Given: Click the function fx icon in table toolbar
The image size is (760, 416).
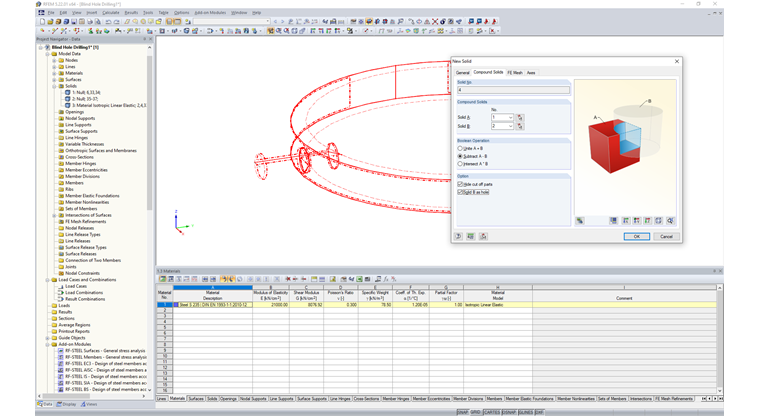Looking at the screenshot, I should [x=386, y=279].
